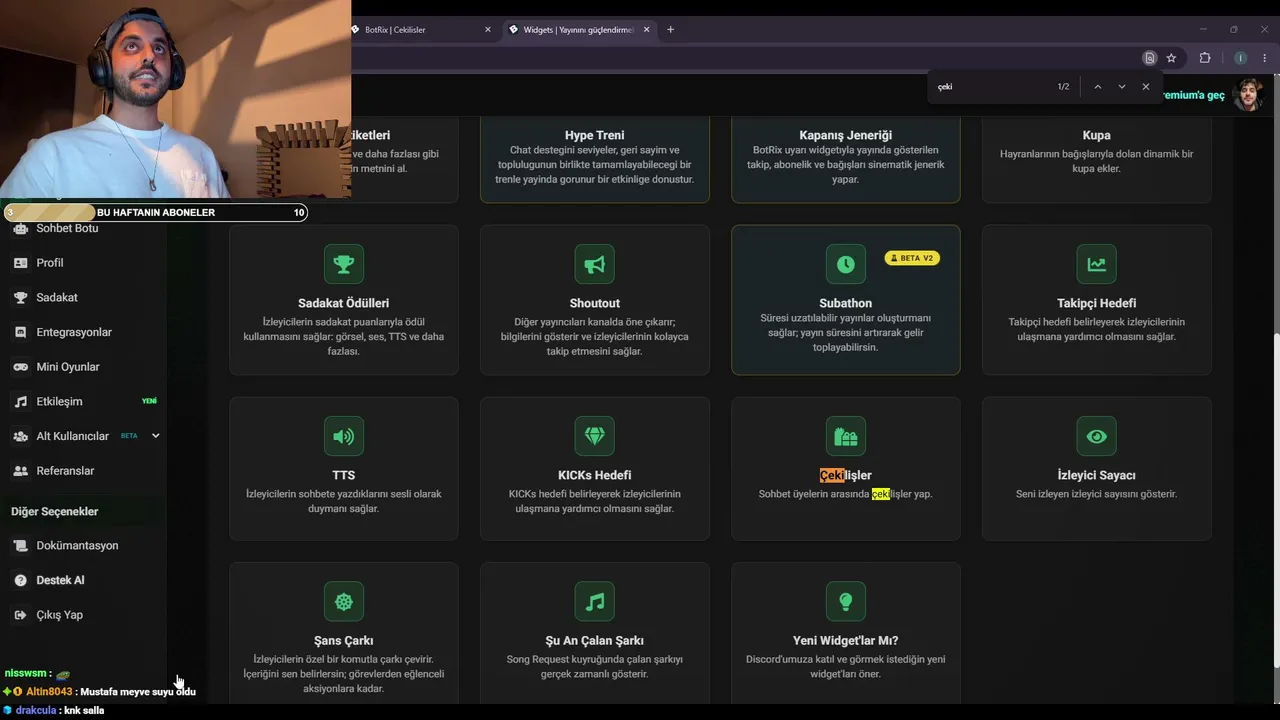Image resolution: width=1280 pixels, height=720 pixels.
Task: Open the Chrome three-dot menu
Action: 1265,58
